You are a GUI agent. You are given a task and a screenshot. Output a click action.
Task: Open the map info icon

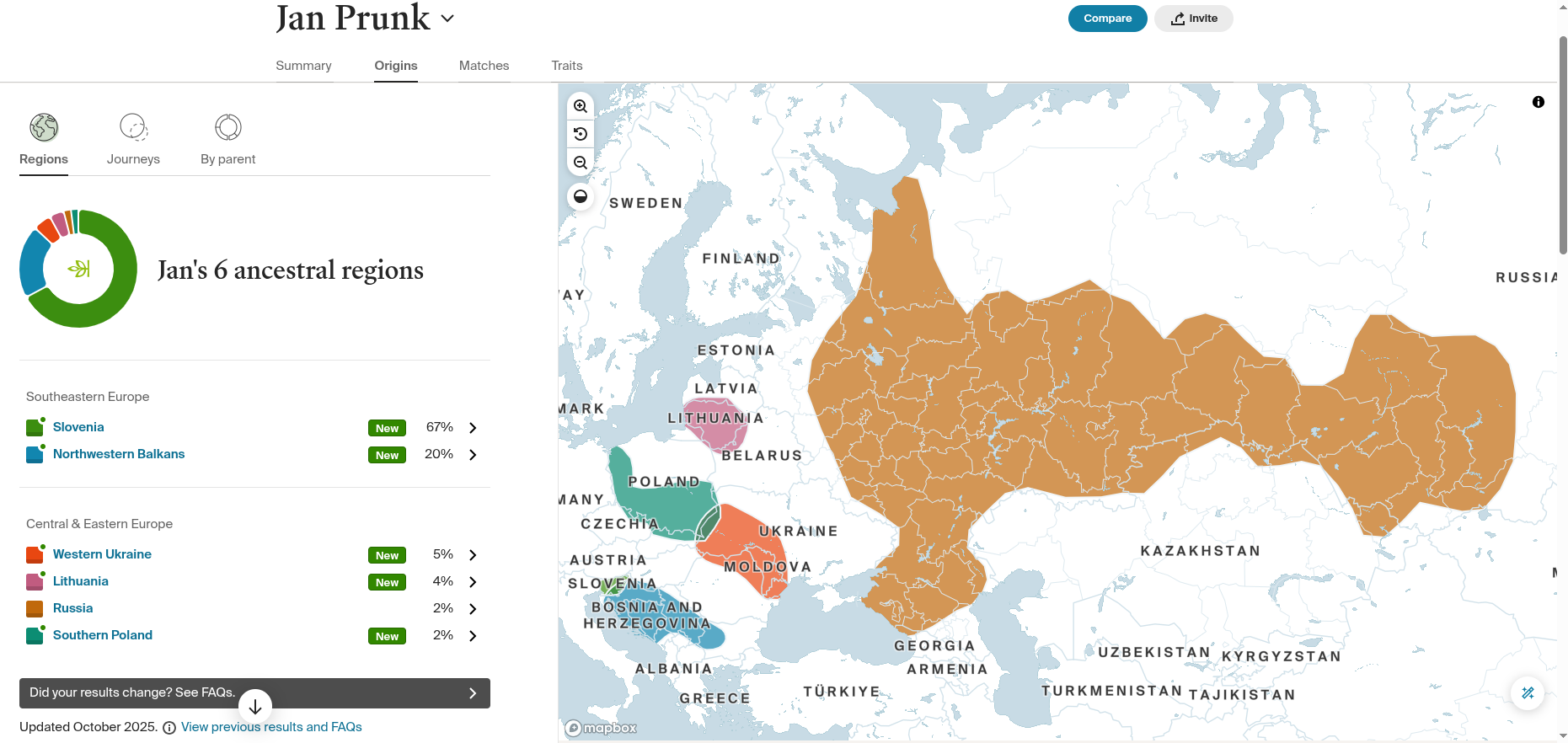tap(1538, 102)
